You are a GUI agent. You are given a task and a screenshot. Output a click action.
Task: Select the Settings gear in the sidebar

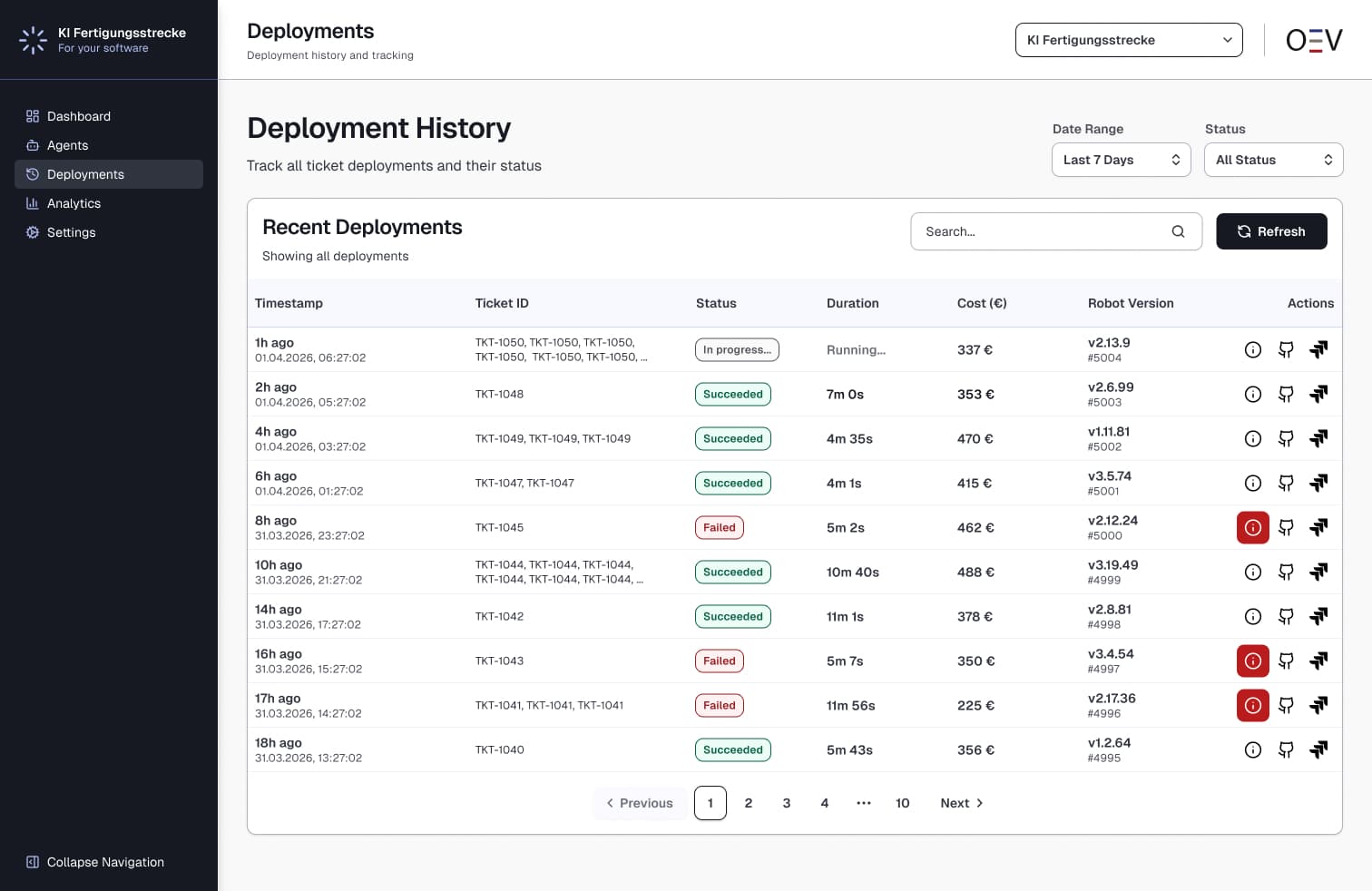point(32,232)
